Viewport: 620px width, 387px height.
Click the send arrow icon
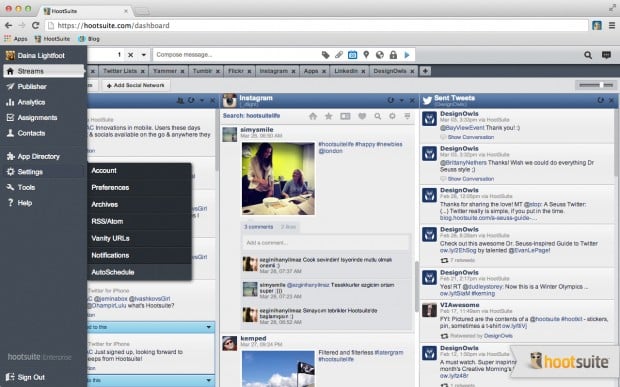[407, 55]
